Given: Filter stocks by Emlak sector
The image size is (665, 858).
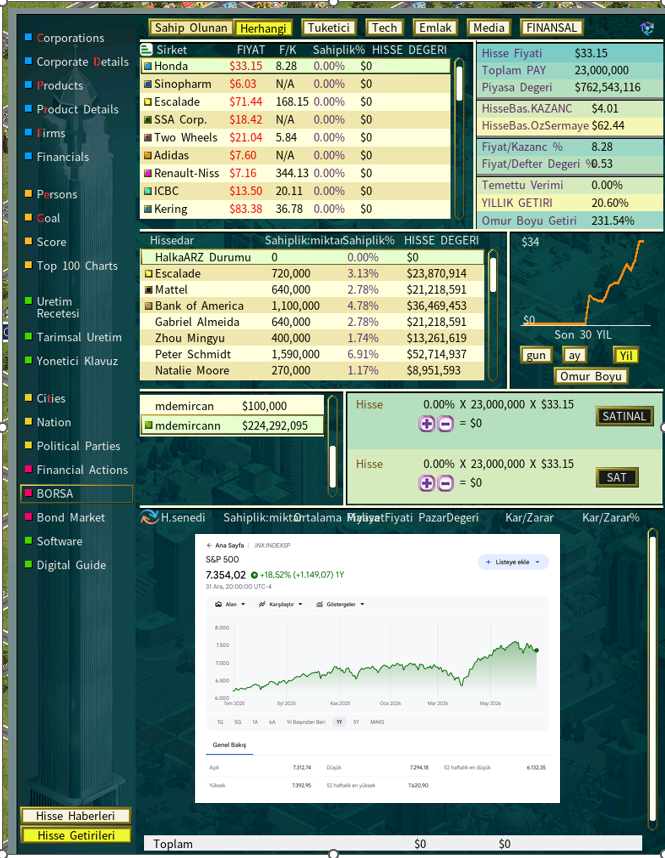Looking at the screenshot, I should [x=435, y=27].
